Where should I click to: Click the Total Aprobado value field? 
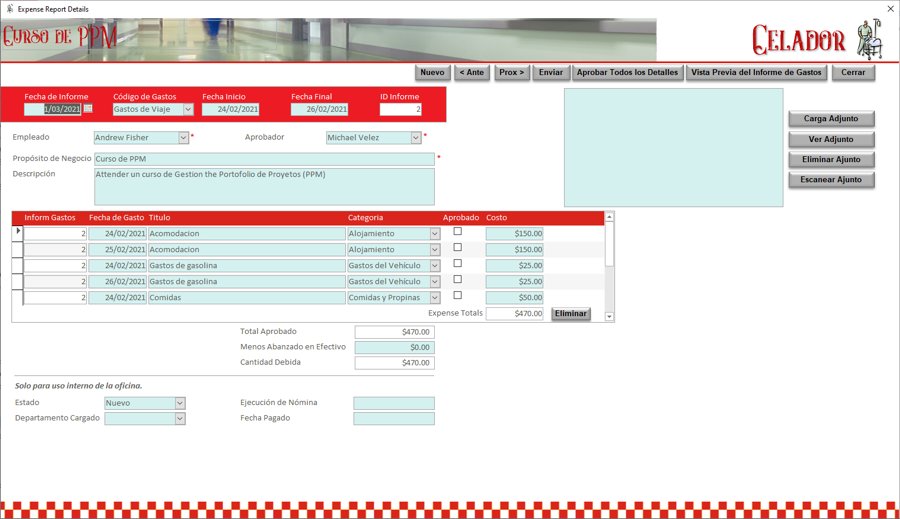click(x=394, y=332)
